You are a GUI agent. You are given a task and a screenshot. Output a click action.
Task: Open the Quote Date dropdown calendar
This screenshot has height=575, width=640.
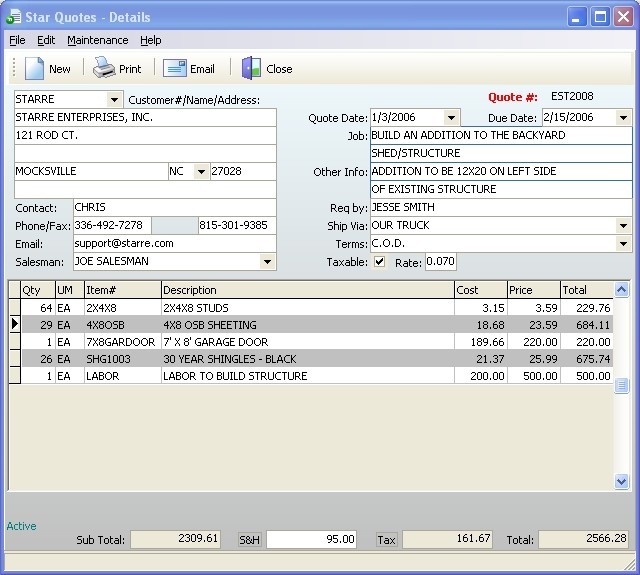[451, 117]
